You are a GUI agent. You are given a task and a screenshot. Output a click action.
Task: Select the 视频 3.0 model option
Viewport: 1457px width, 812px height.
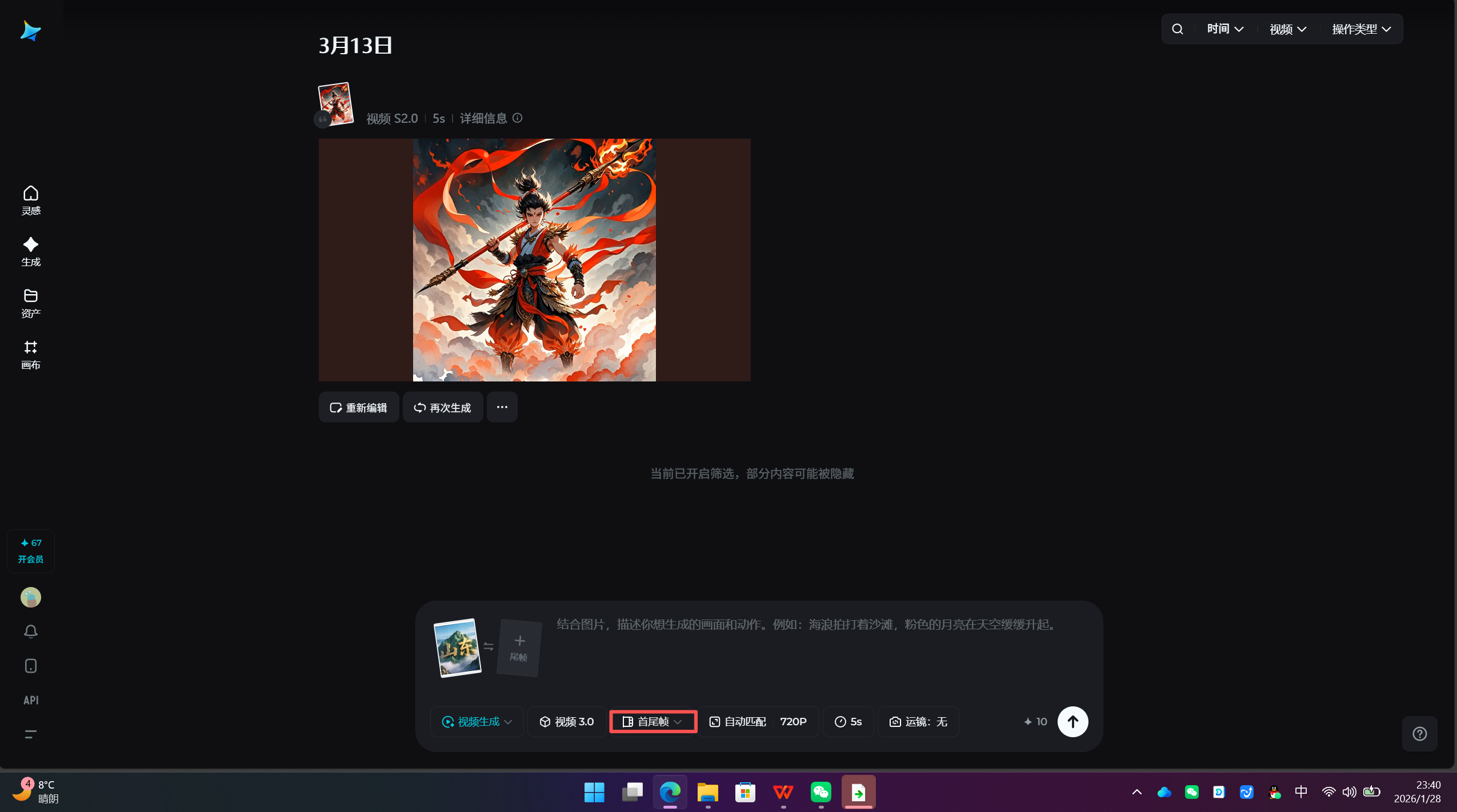coord(567,722)
